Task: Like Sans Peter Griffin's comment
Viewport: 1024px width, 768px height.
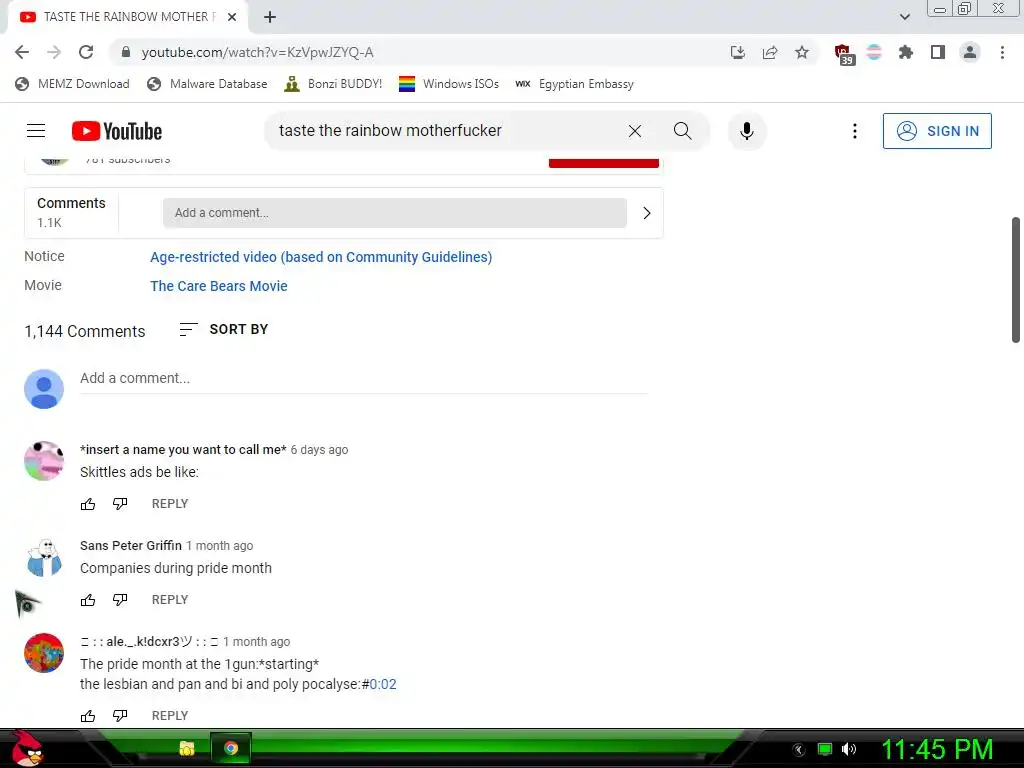Action: 88,600
